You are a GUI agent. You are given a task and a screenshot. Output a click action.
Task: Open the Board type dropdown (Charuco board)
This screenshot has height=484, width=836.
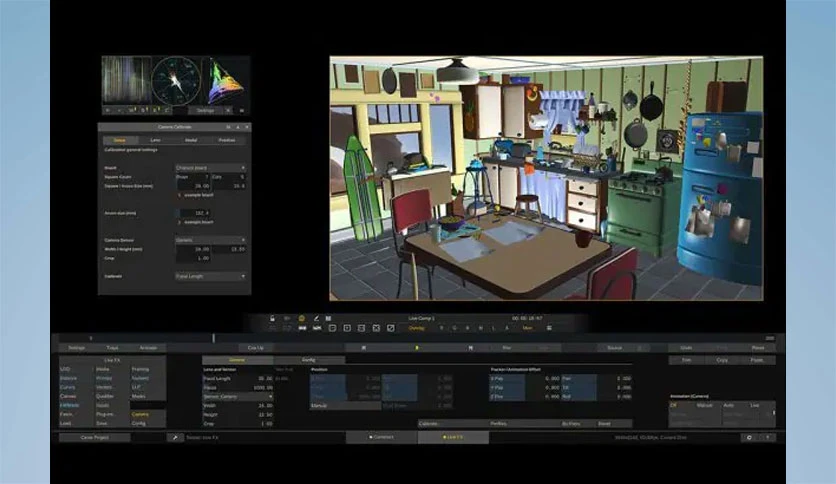[211, 168]
